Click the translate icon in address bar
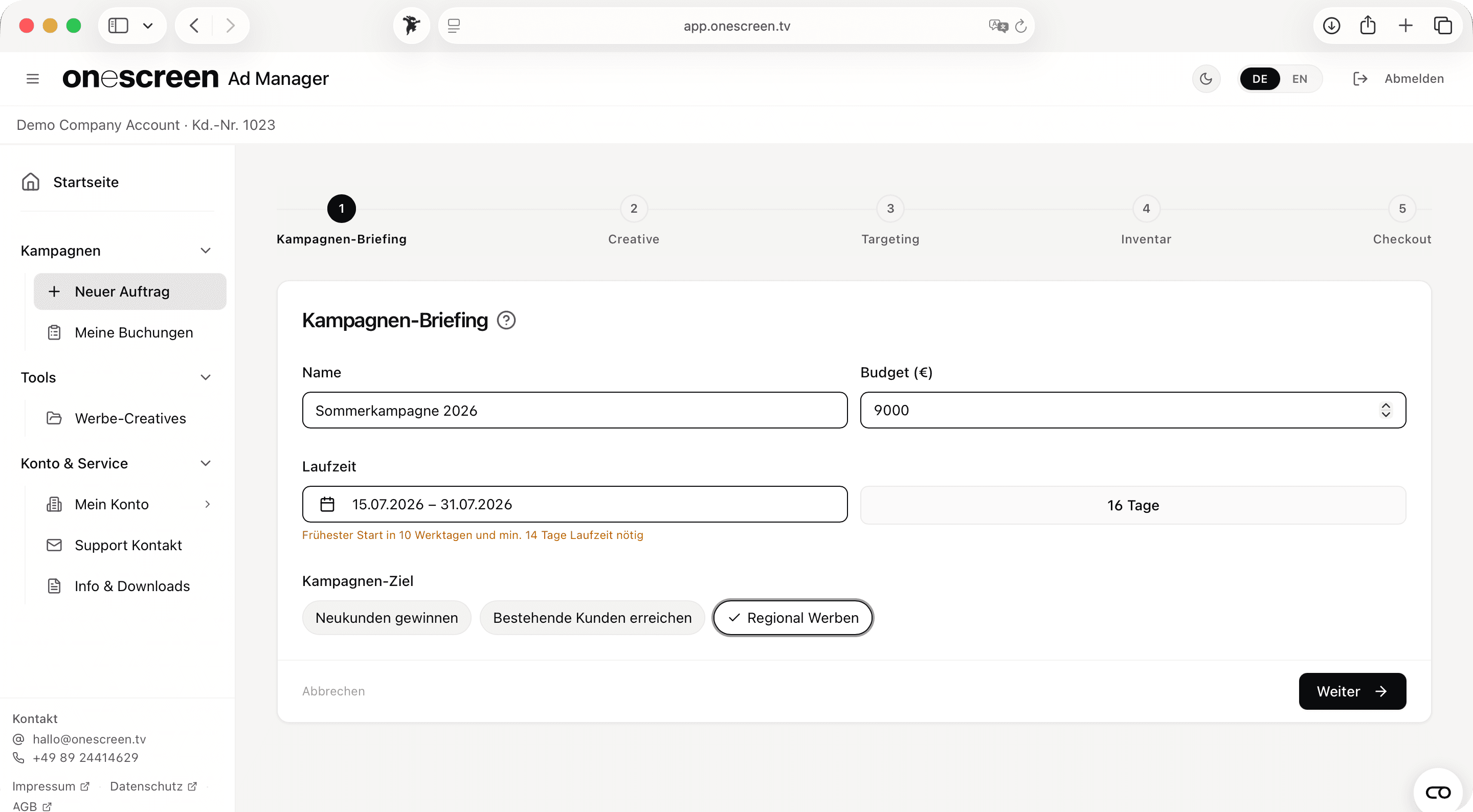 click(x=998, y=26)
